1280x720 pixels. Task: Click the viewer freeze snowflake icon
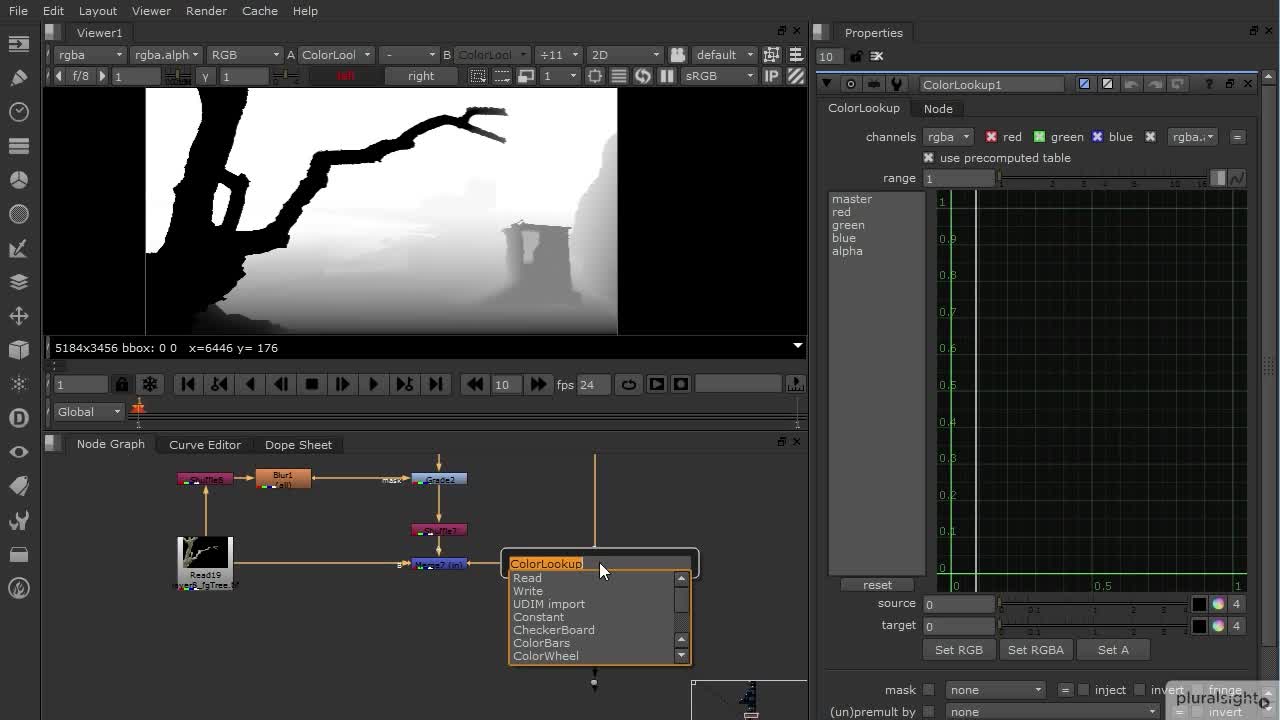click(x=149, y=384)
